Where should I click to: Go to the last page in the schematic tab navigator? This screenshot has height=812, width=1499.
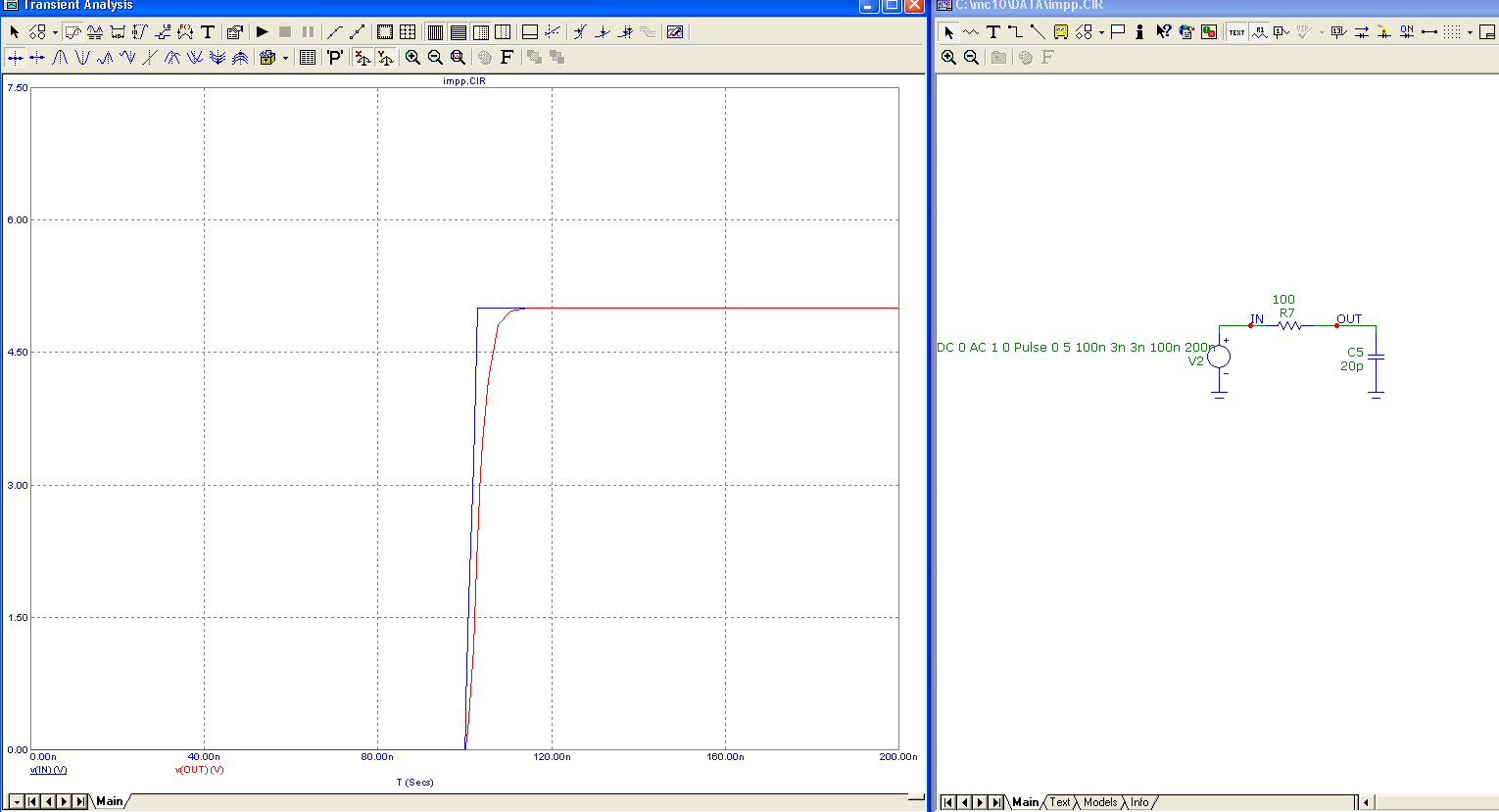[x=997, y=802]
